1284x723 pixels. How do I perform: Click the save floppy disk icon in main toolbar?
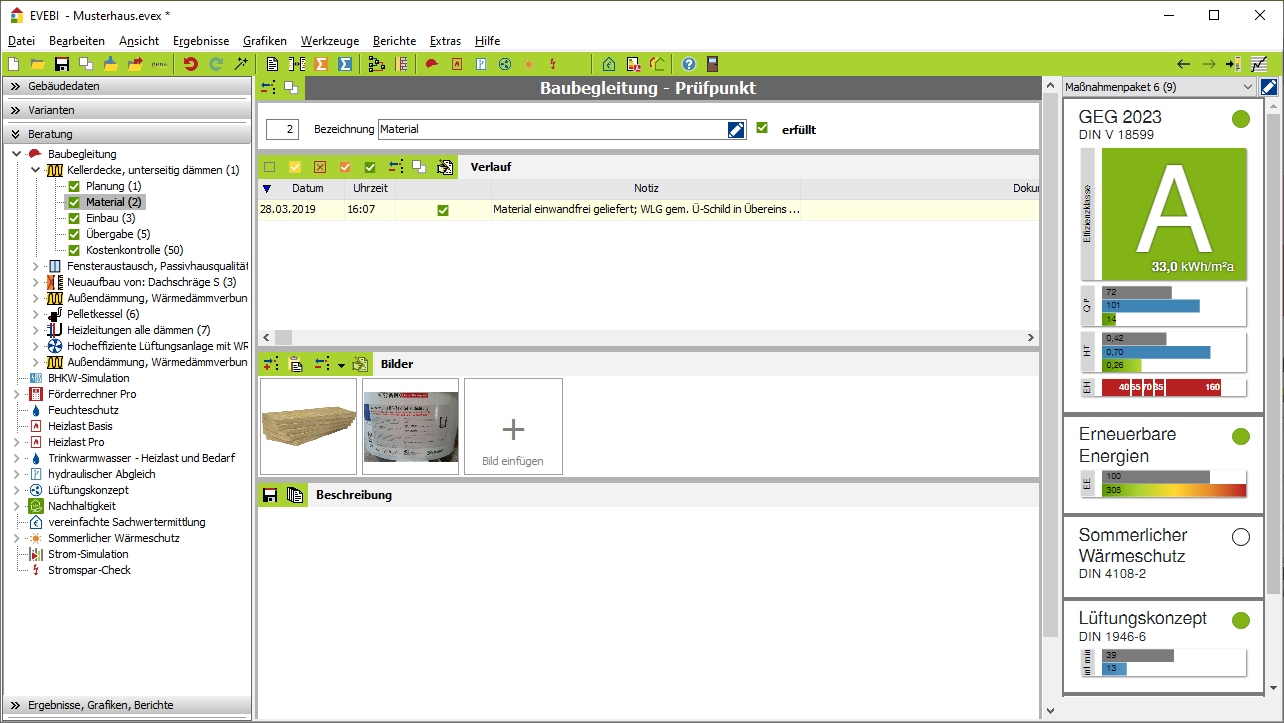coord(62,64)
